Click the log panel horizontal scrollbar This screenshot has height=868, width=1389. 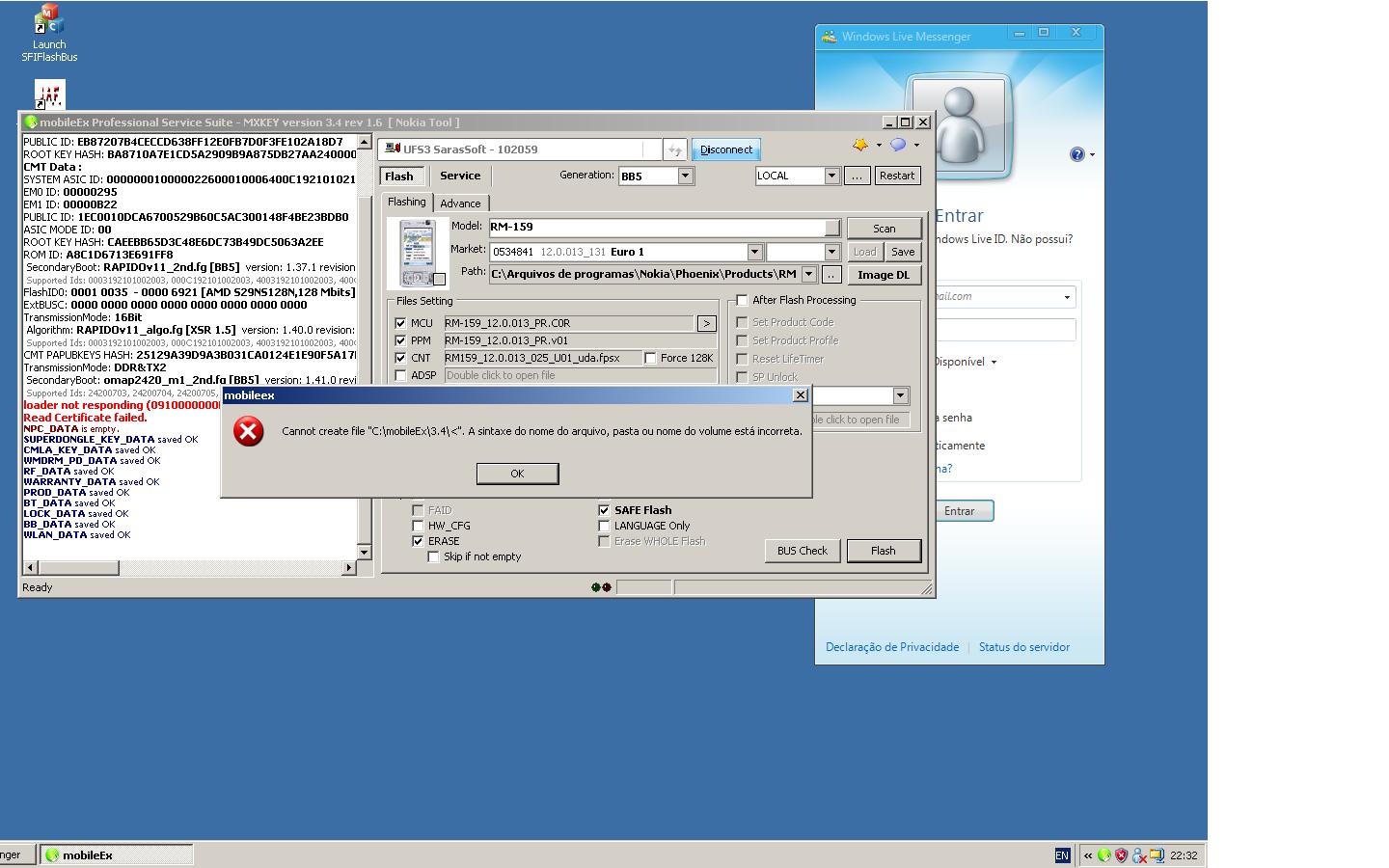[x=190, y=568]
